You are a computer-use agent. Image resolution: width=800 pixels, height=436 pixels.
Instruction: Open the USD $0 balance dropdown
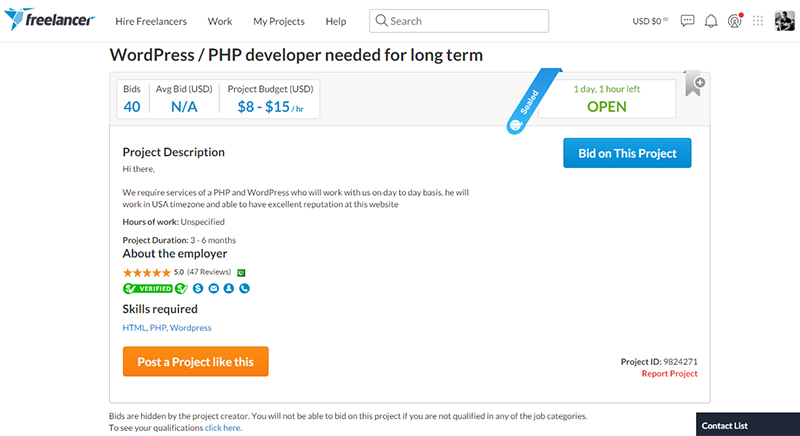[651, 21]
